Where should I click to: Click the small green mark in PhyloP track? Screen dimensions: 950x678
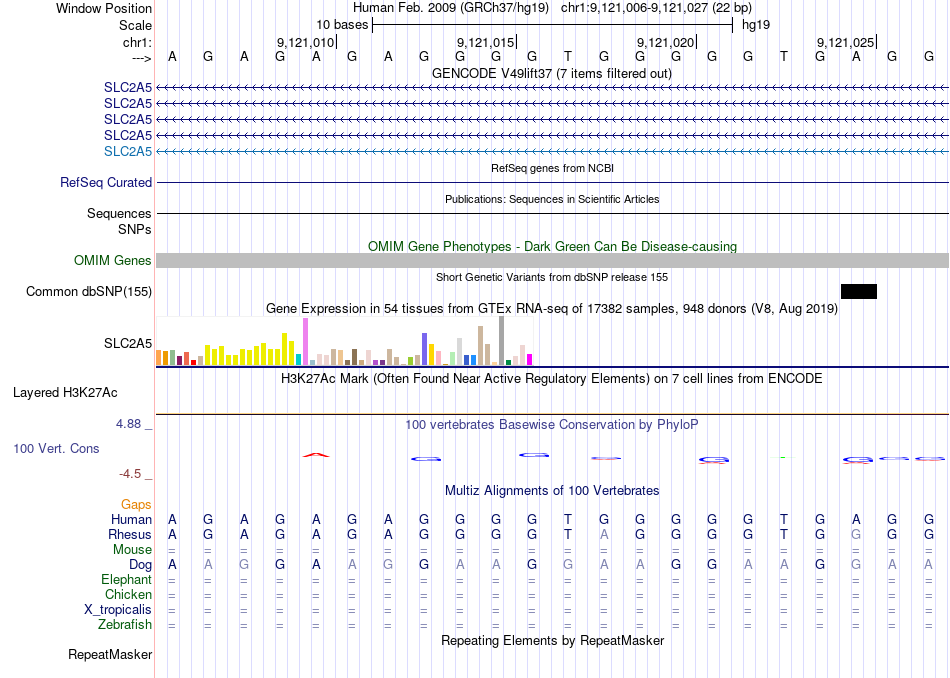(783, 457)
